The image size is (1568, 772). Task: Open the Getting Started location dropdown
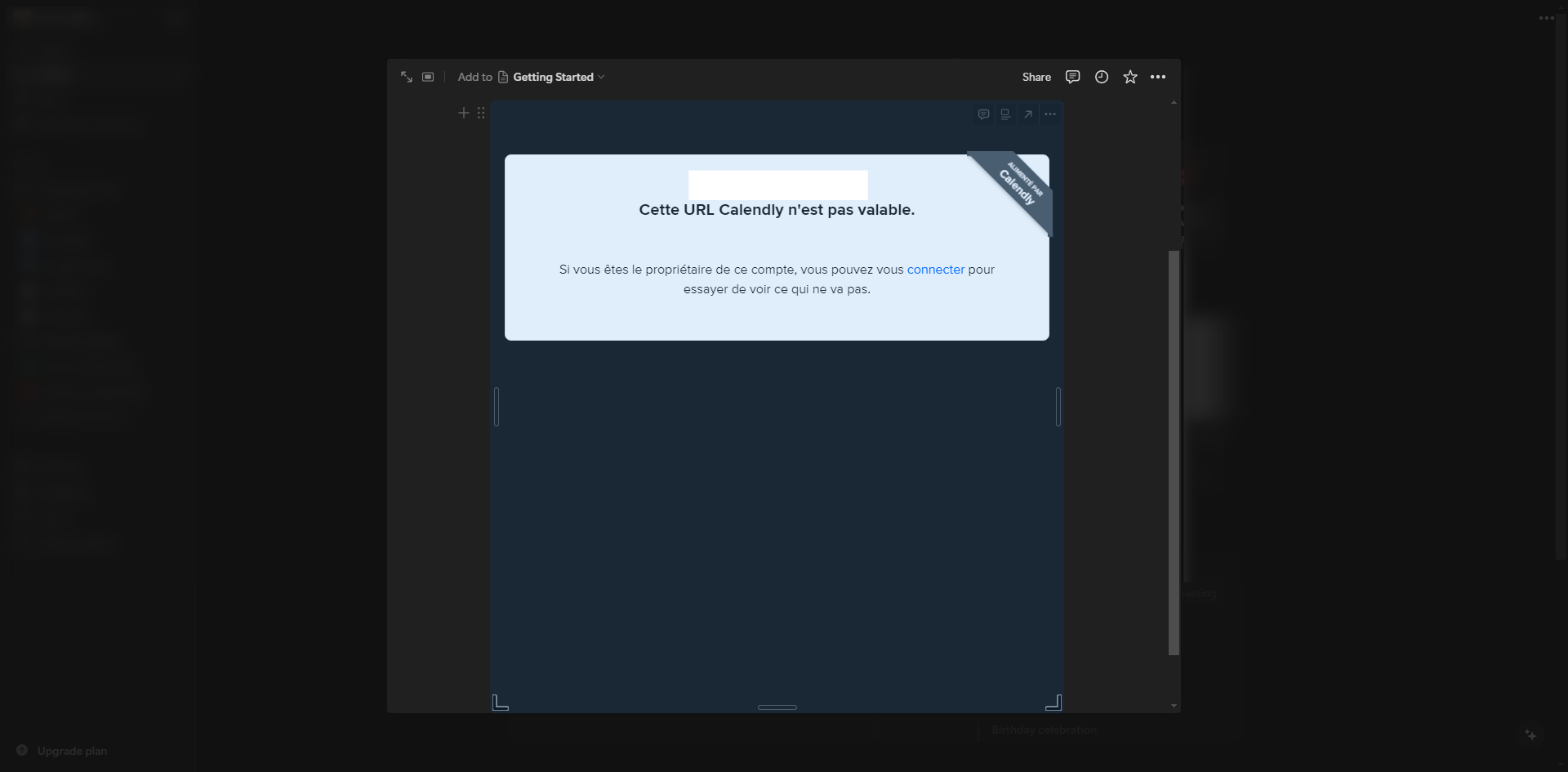(x=553, y=77)
